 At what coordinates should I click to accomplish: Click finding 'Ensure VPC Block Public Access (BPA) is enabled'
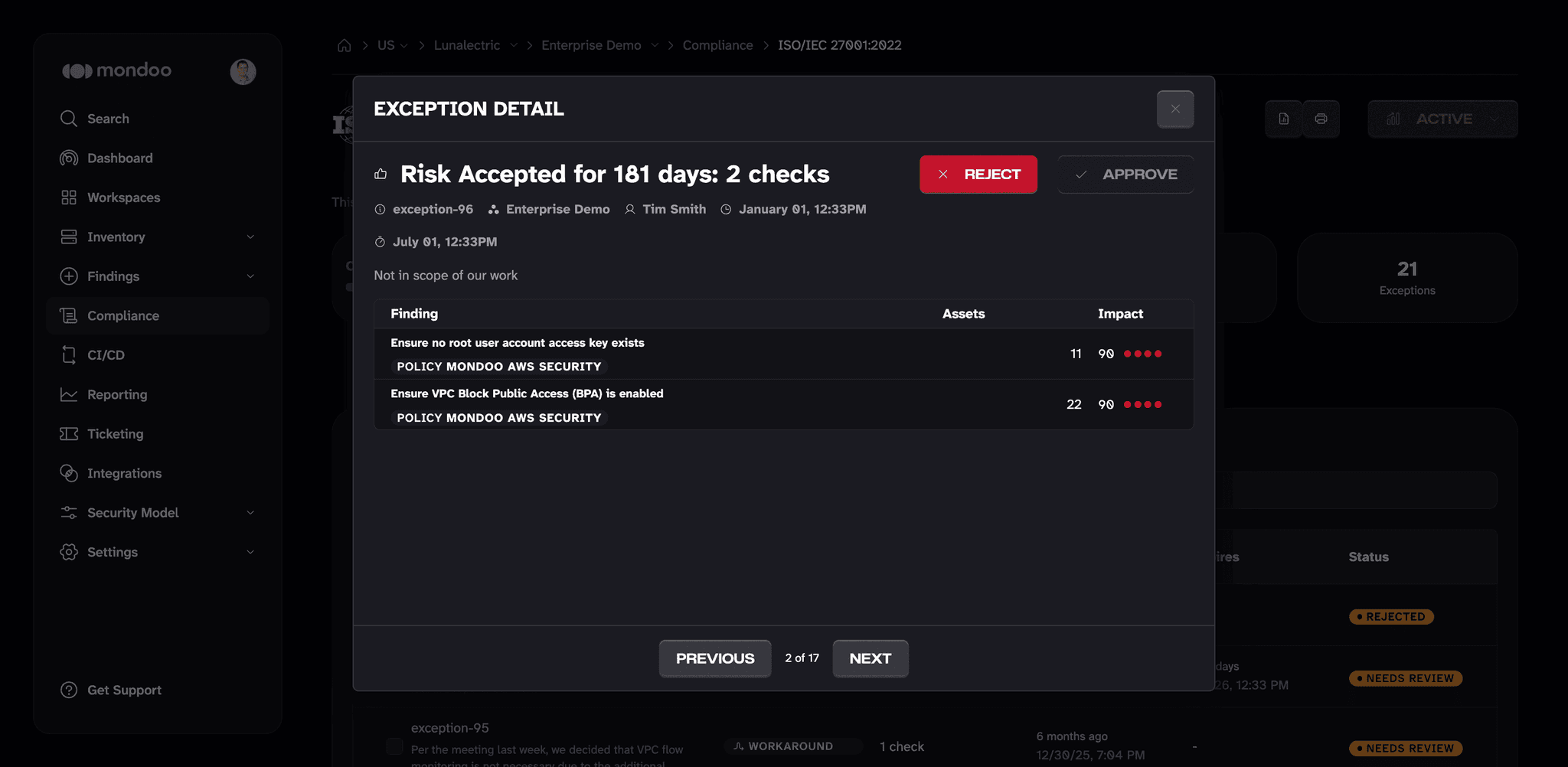click(527, 393)
